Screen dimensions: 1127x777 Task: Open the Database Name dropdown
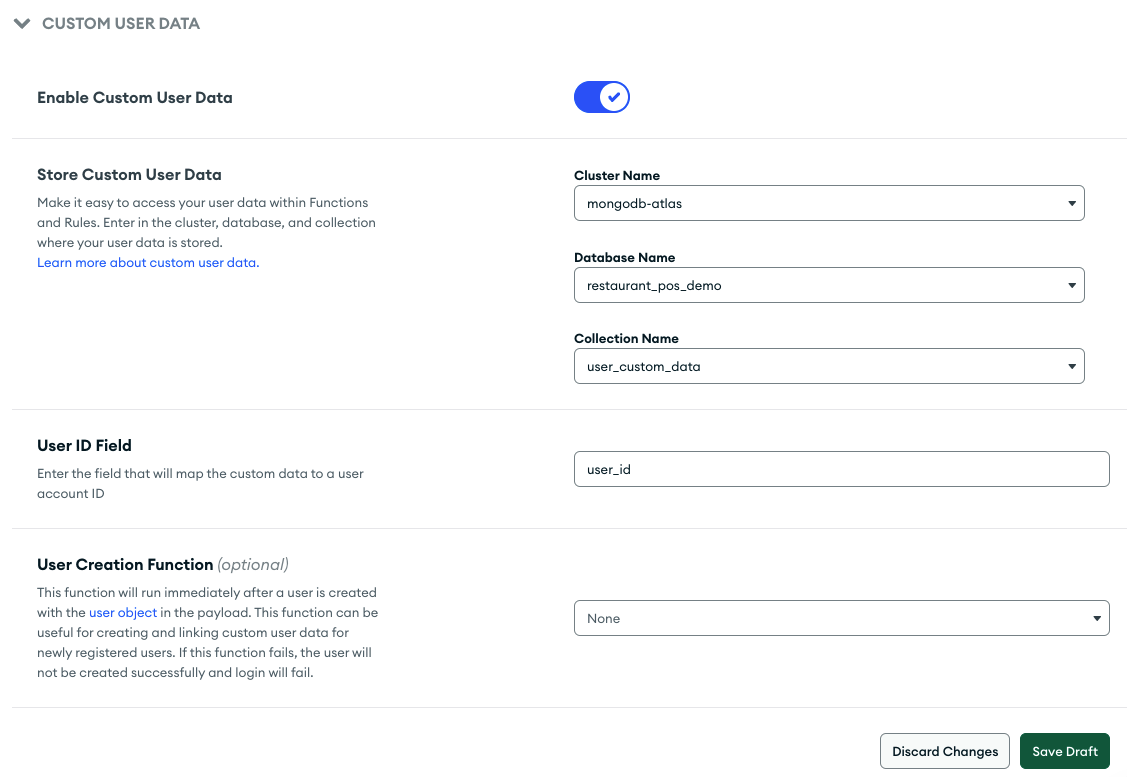pos(829,285)
